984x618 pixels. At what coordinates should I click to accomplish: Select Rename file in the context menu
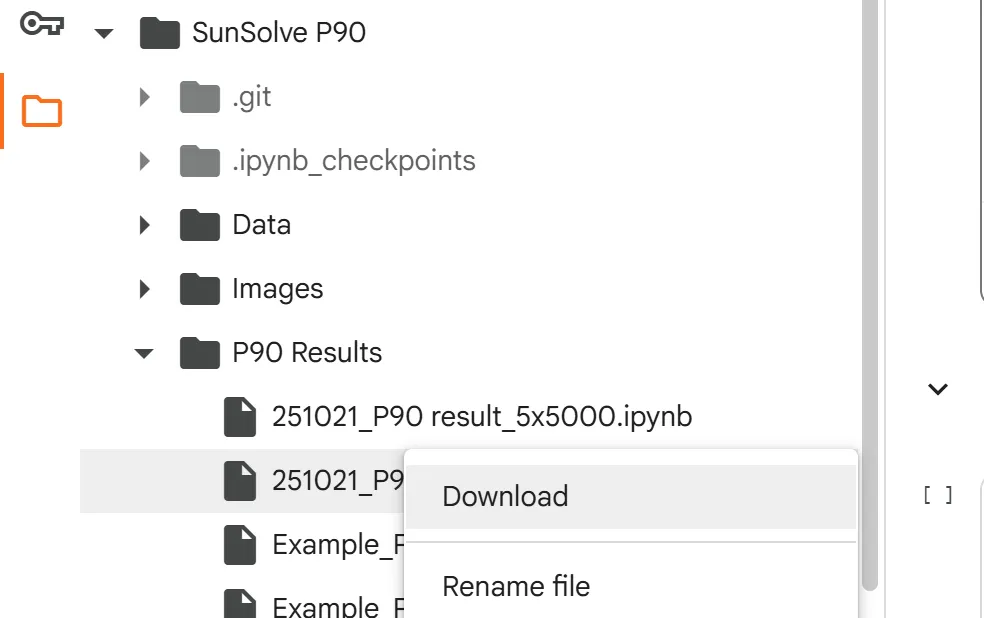(x=516, y=586)
